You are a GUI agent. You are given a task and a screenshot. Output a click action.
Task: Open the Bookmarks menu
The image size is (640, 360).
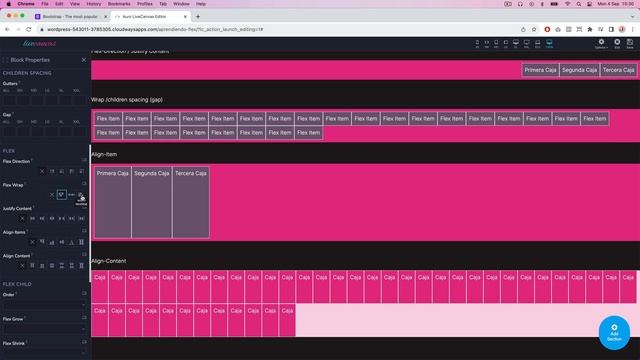(x=119, y=4)
